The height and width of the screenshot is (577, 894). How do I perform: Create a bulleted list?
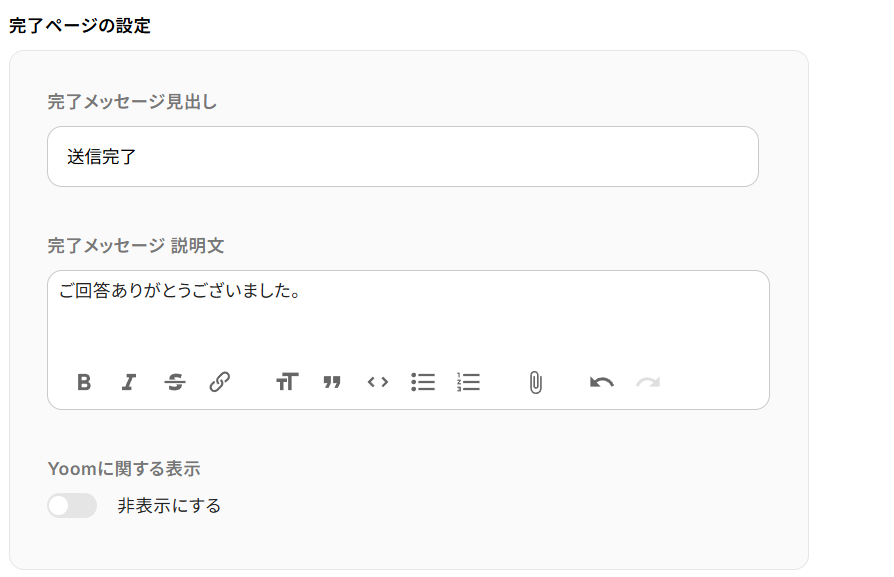tap(422, 382)
